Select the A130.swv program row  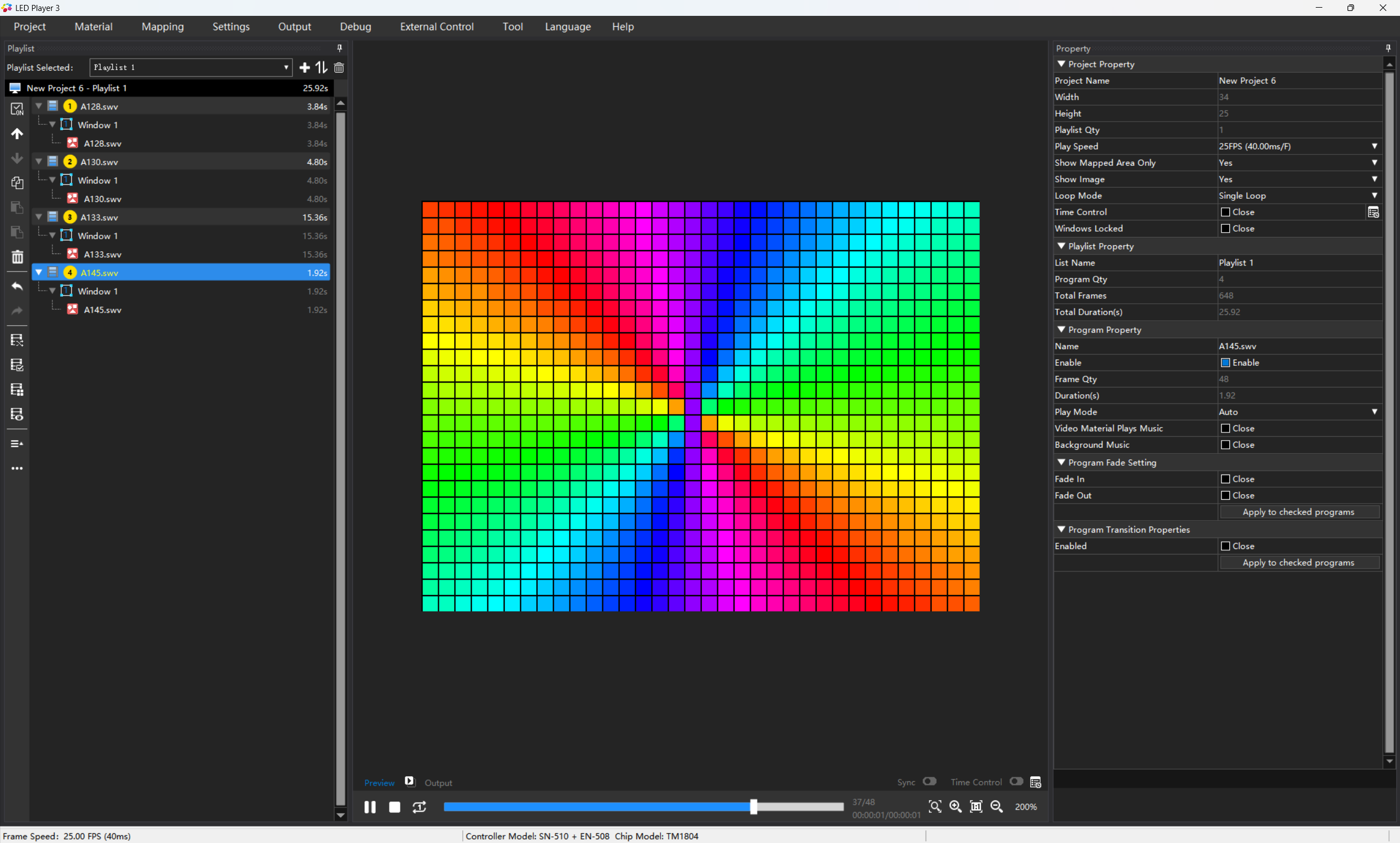coord(182,162)
